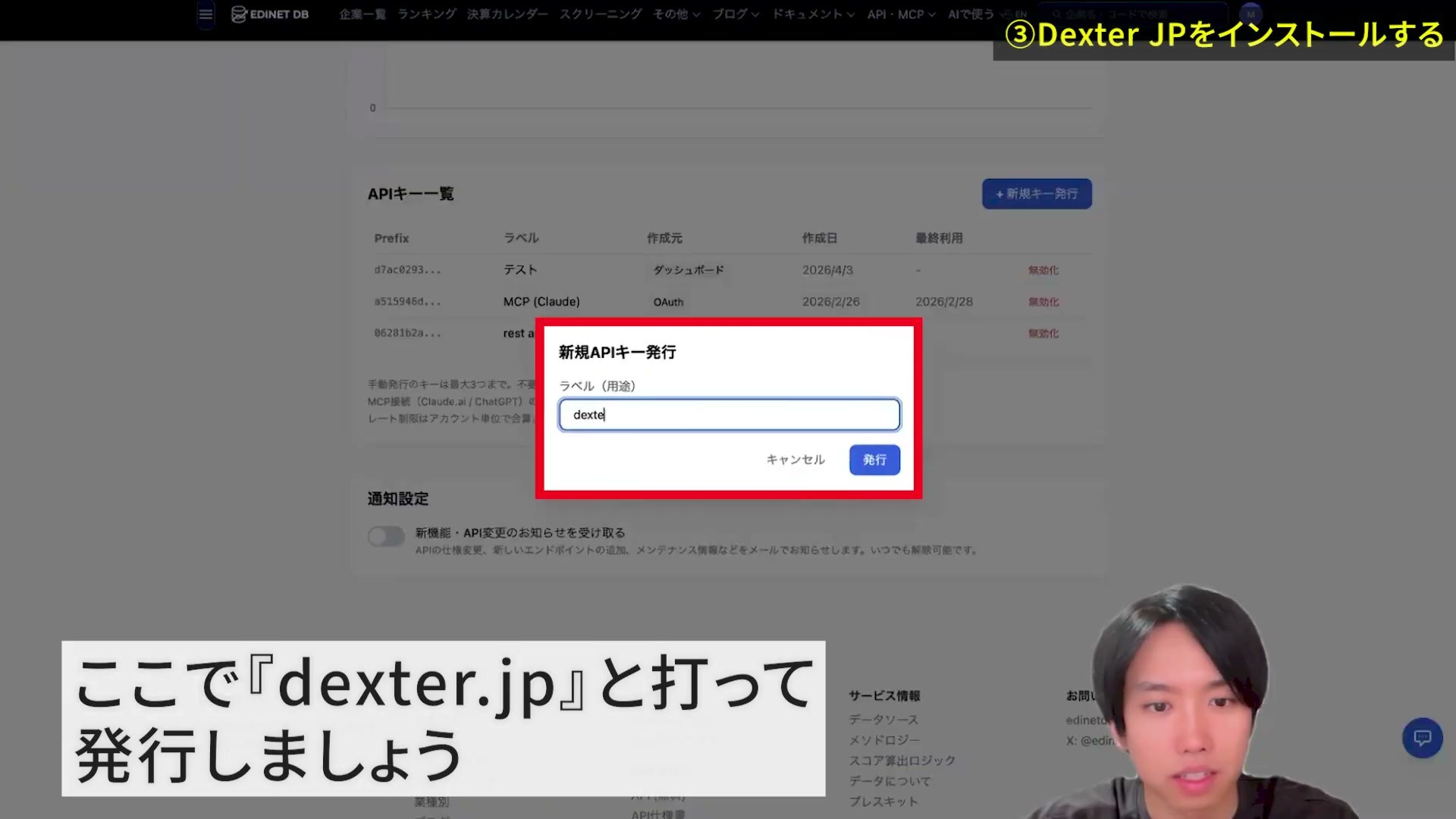
Task: Click 無効化 for the MCP (Claude) key
Action: [1043, 302]
